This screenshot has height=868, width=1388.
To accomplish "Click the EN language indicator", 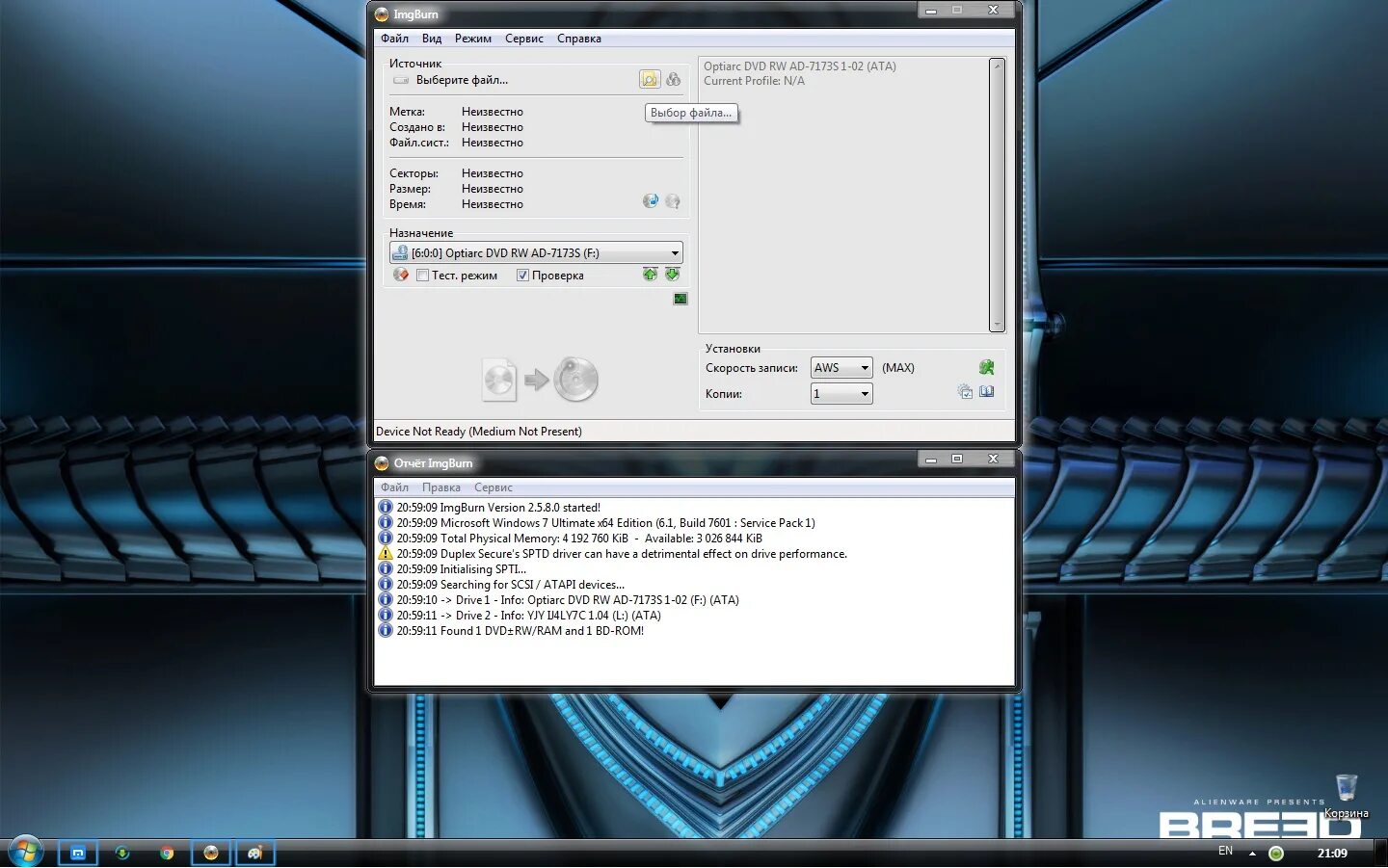I will tap(1225, 851).
